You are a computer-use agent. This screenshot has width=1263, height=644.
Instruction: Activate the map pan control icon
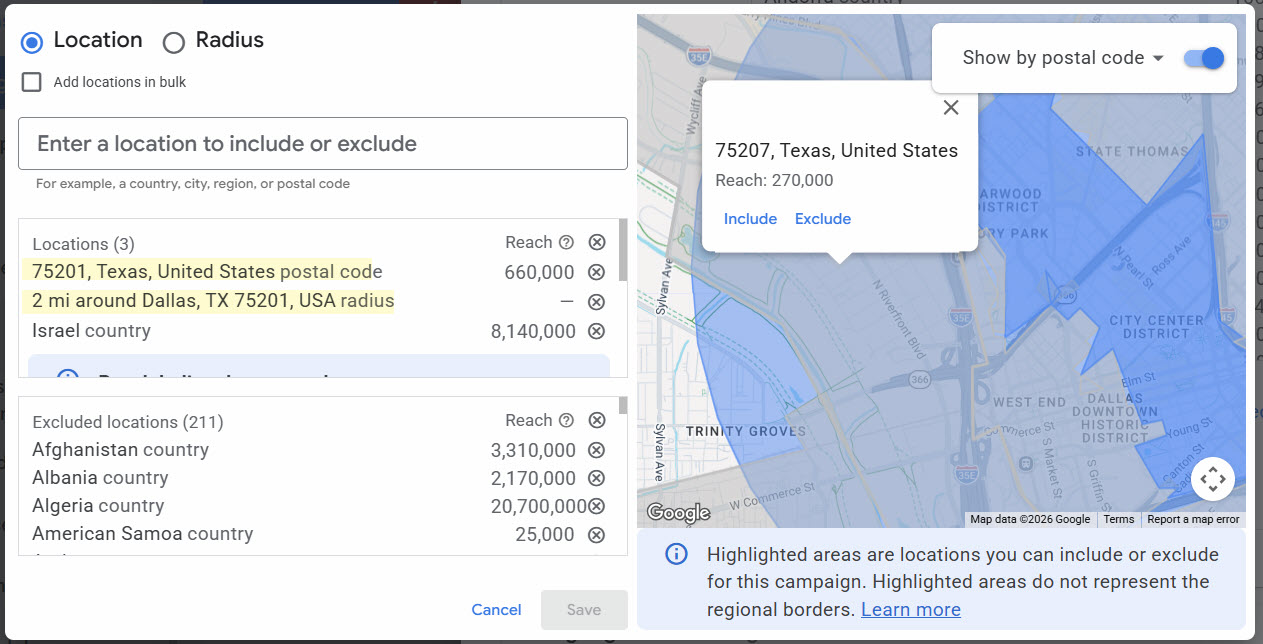(1213, 479)
